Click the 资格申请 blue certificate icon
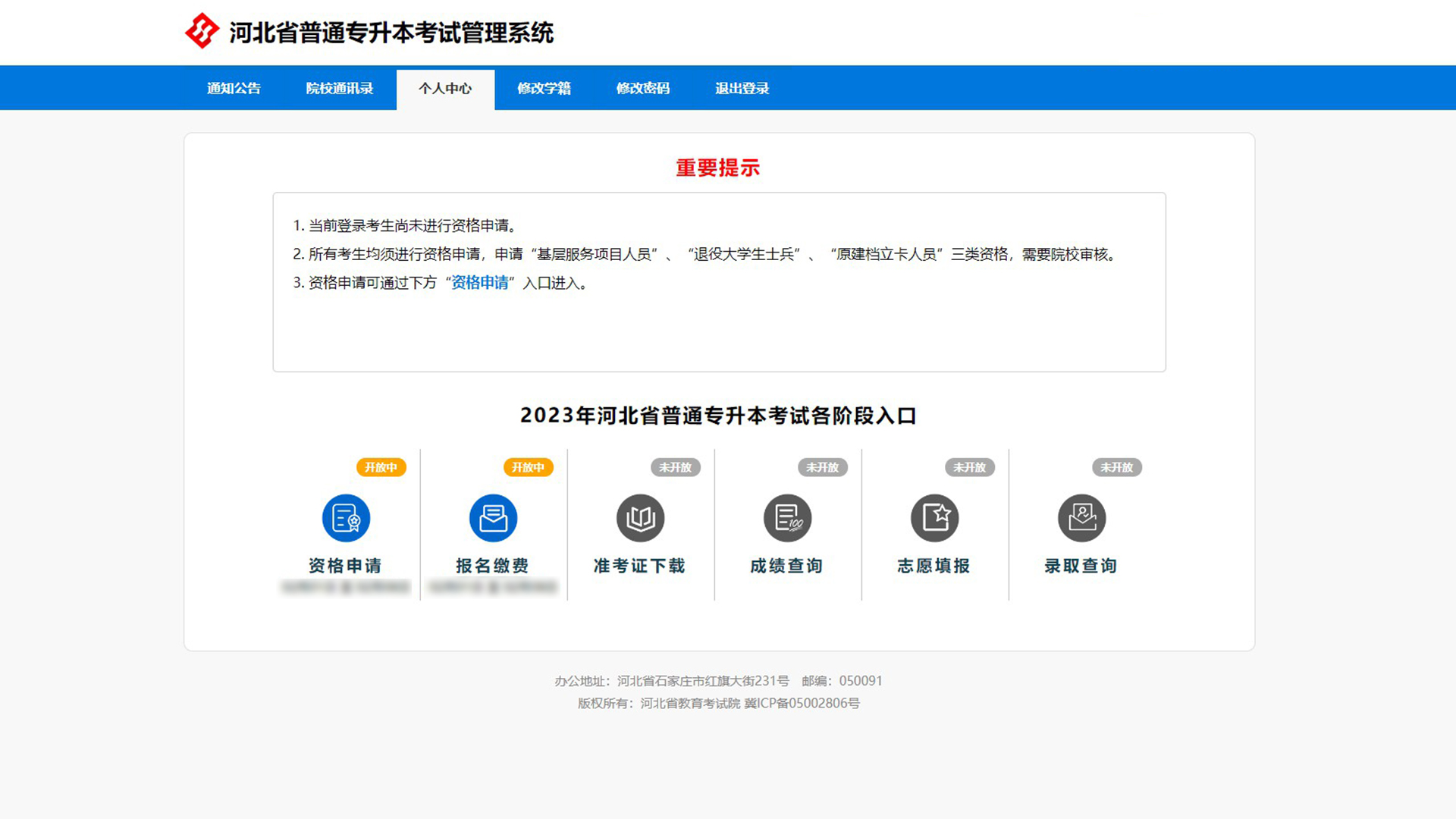1456x819 pixels. (346, 519)
